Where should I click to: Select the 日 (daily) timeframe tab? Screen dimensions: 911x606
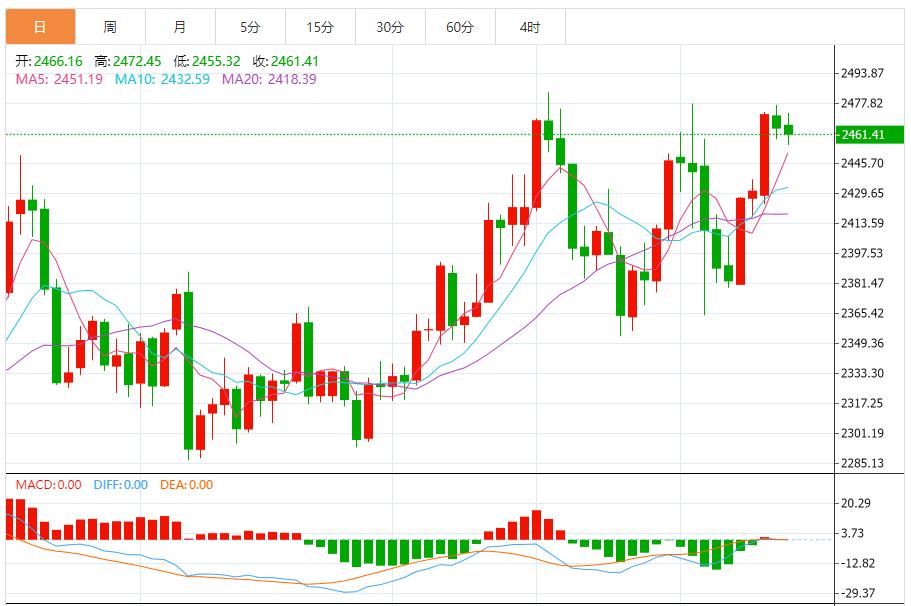pyautogui.click(x=40, y=27)
